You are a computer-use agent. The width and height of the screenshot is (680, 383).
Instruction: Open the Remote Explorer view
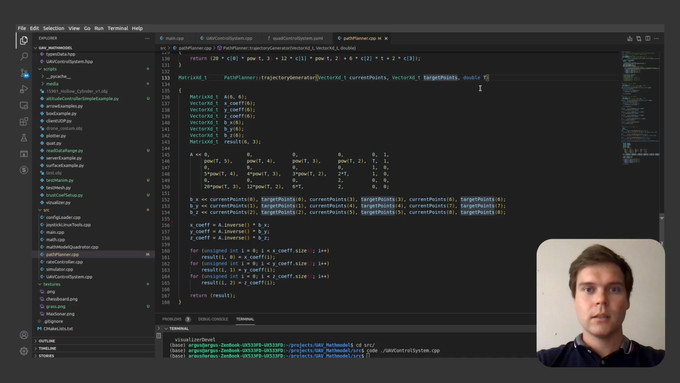(x=24, y=105)
